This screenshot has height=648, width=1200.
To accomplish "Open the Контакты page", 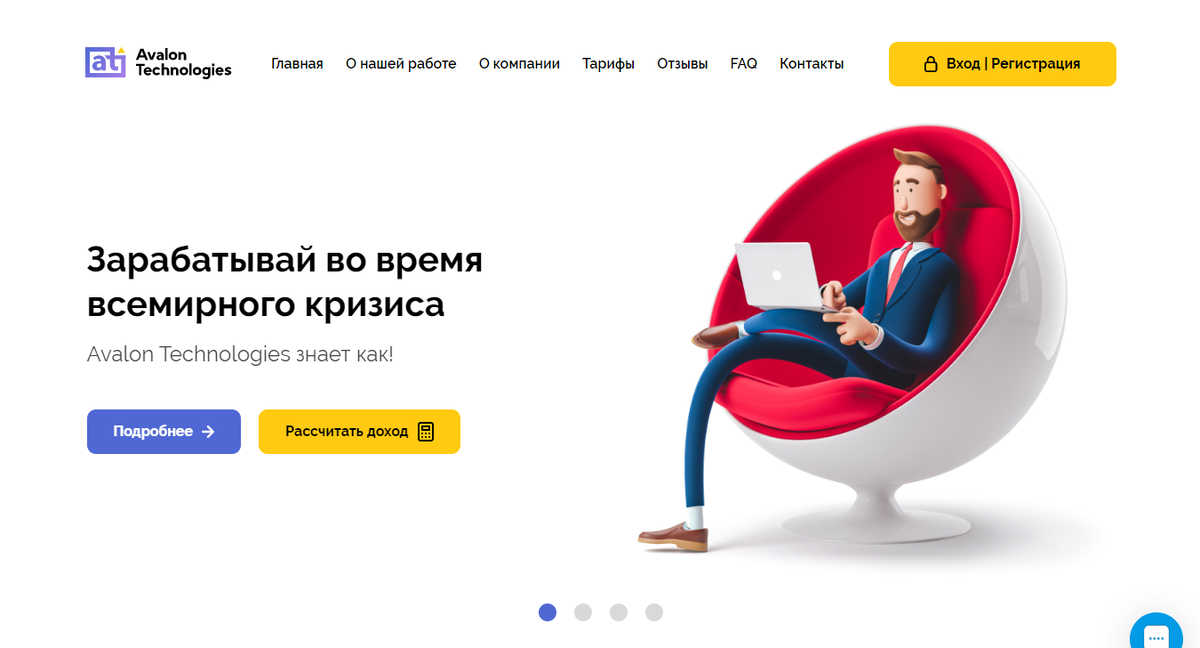I will 811,64.
